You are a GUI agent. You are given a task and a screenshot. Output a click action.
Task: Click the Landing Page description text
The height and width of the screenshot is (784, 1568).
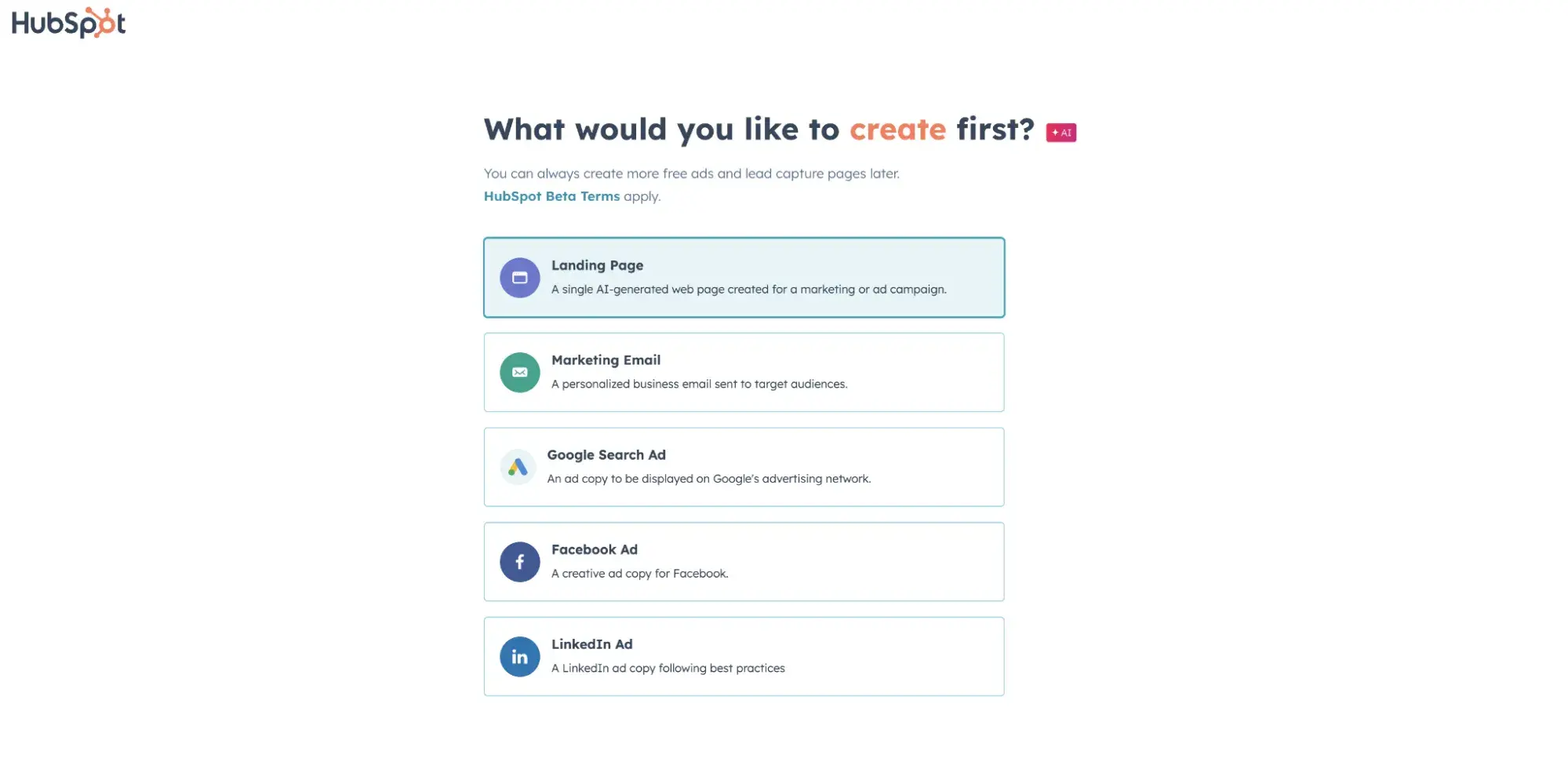pyautogui.click(x=749, y=289)
